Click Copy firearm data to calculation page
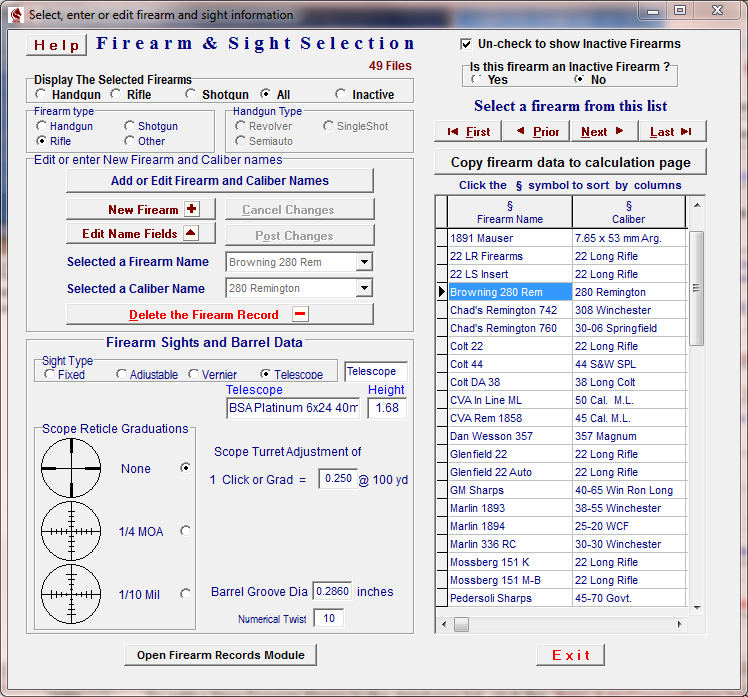The height and width of the screenshot is (697, 748). (571, 162)
